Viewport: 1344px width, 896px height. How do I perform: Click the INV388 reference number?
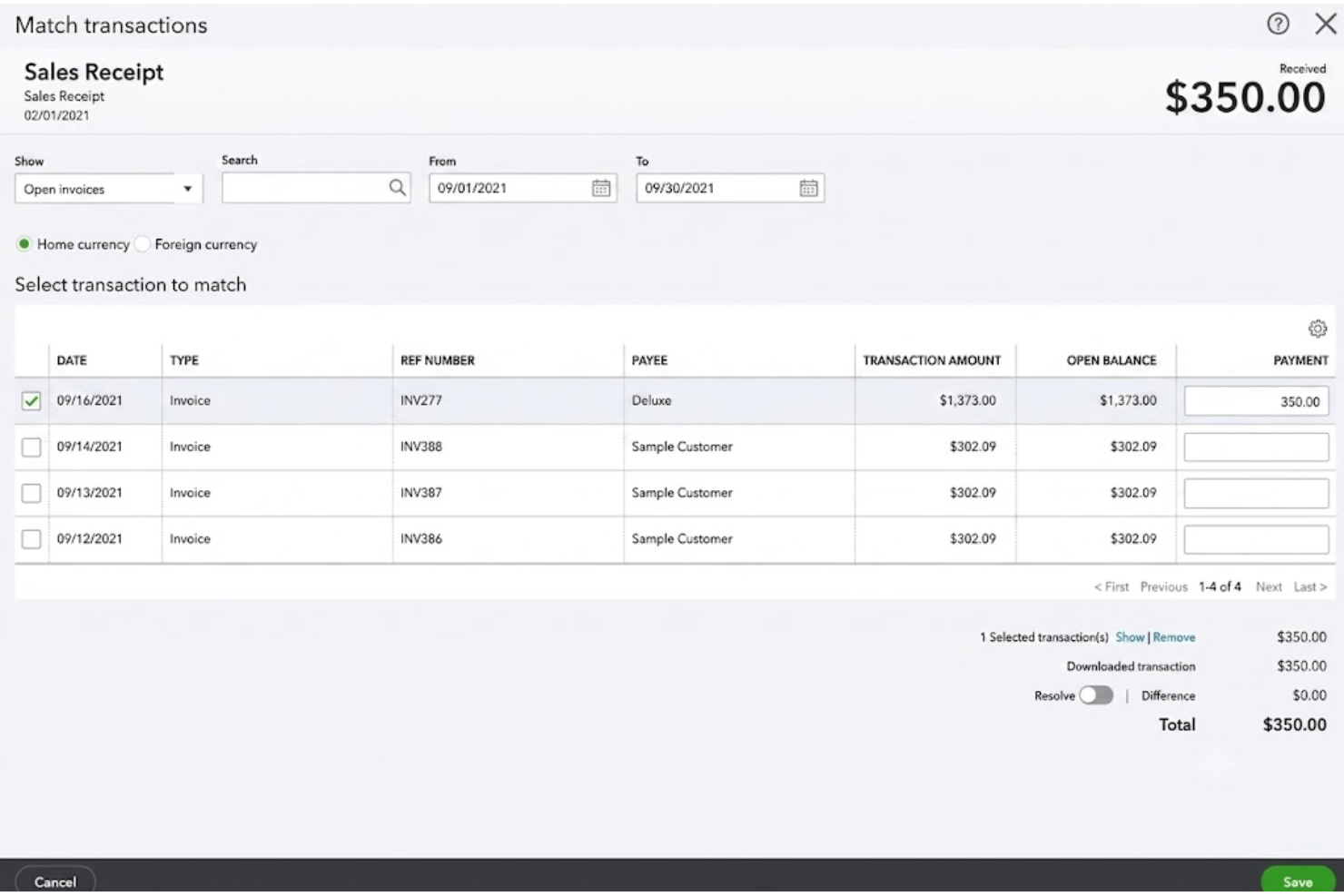click(x=421, y=447)
